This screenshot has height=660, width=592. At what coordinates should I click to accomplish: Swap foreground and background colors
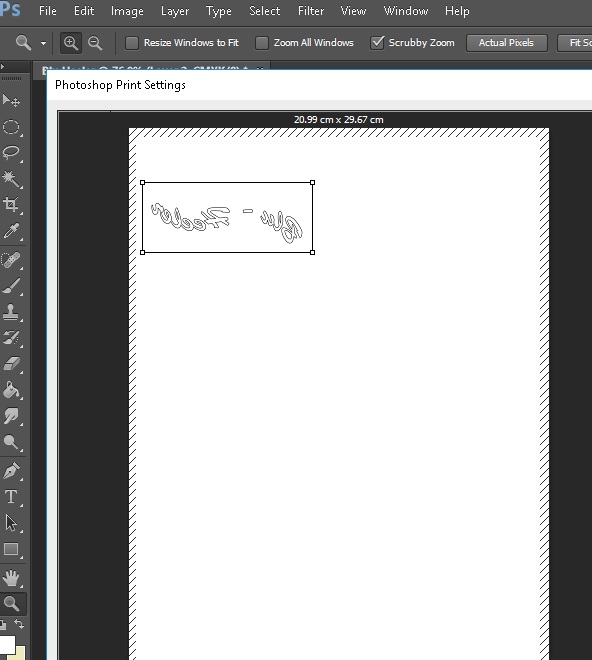pos(19,623)
